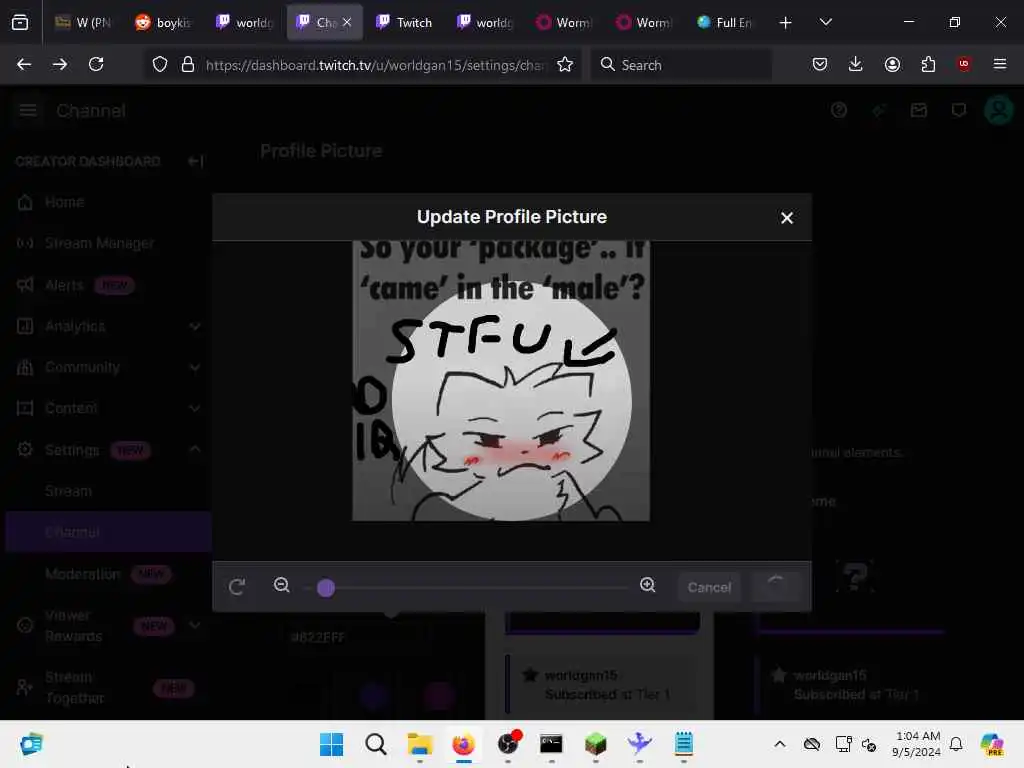Go back to previous page
This screenshot has width=1024, height=768.
[x=24, y=64]
